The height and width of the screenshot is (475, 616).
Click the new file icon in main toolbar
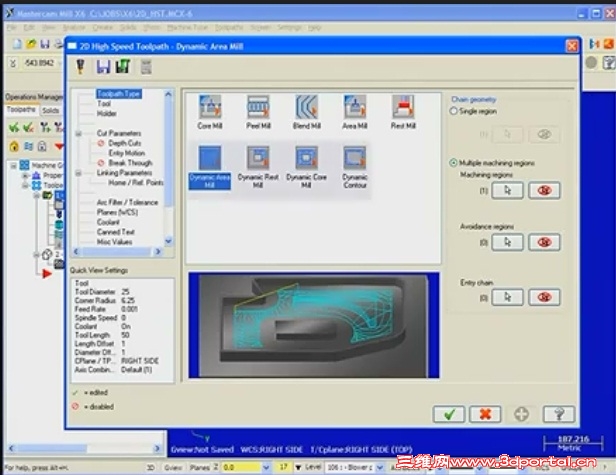point(17,44)
